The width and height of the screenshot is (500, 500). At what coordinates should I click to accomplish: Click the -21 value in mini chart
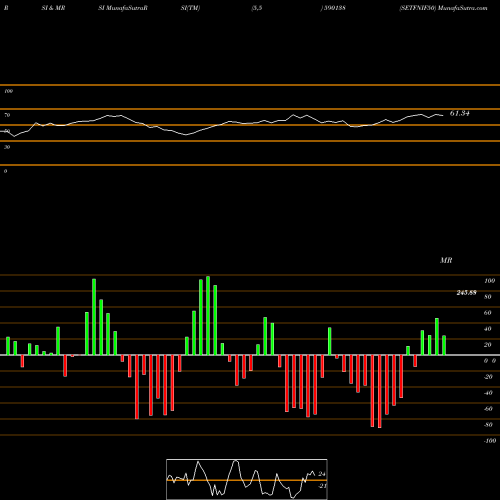coord(322,486)
